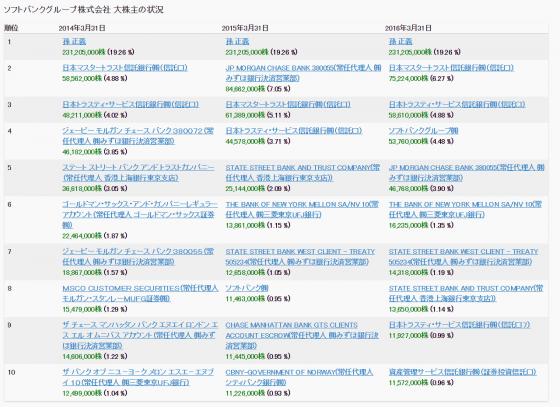Open 日本トラスティ・サービス信託銀行 link in 2015 column
Image resolution: width=560 pixels, height=407 pixels.
294,131
